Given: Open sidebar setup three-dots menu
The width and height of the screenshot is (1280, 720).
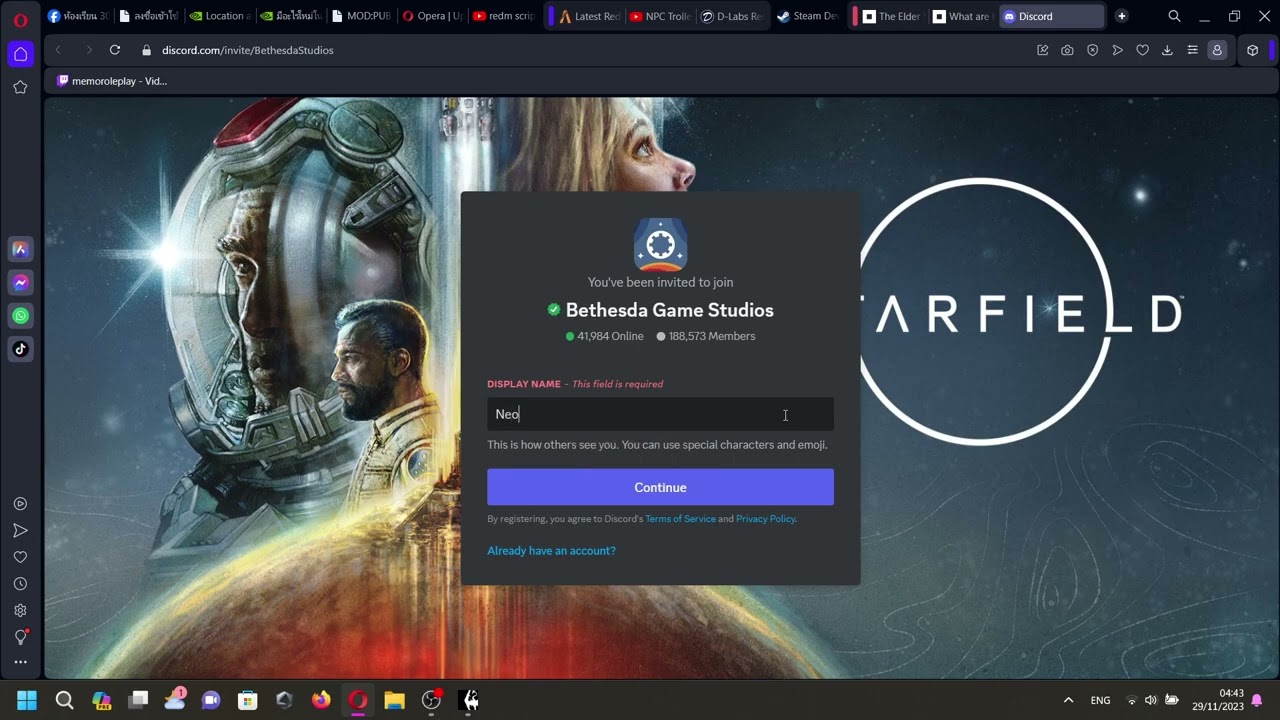Looking at the screenshot, I should pyautogui.click(x=20, y=662).
